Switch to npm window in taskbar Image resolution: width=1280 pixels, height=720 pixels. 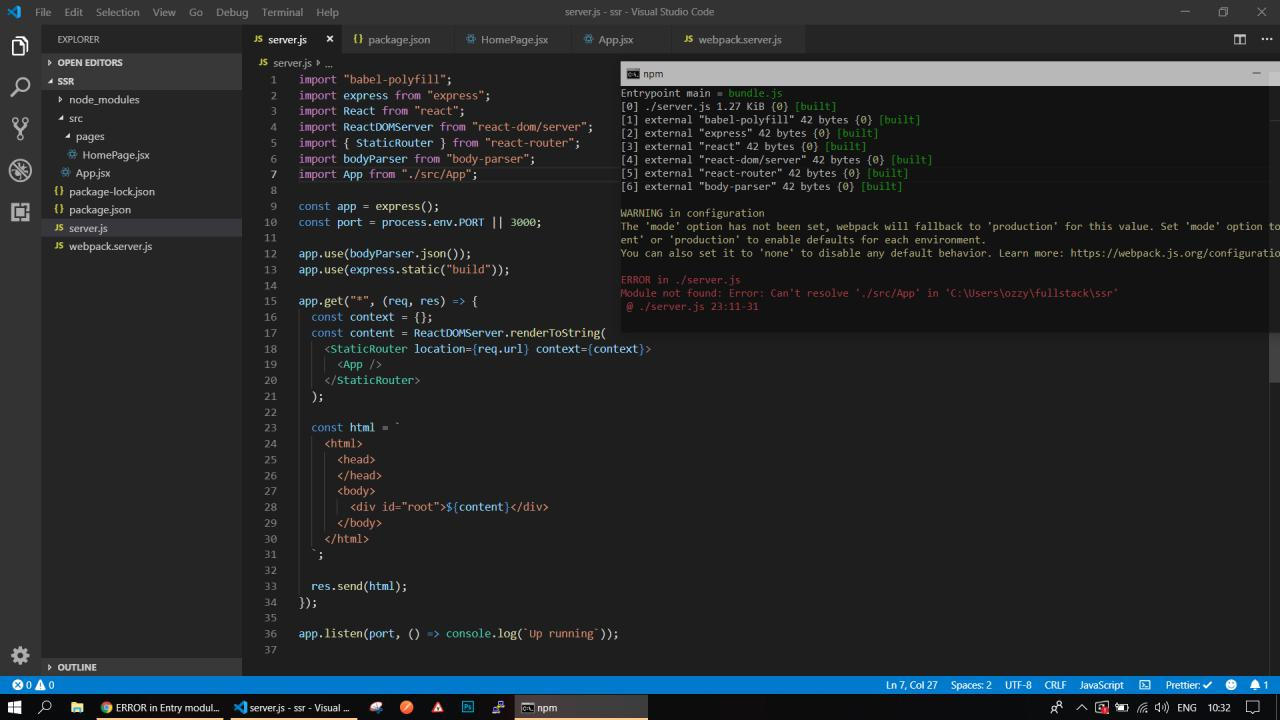click(x=581, y=707)
